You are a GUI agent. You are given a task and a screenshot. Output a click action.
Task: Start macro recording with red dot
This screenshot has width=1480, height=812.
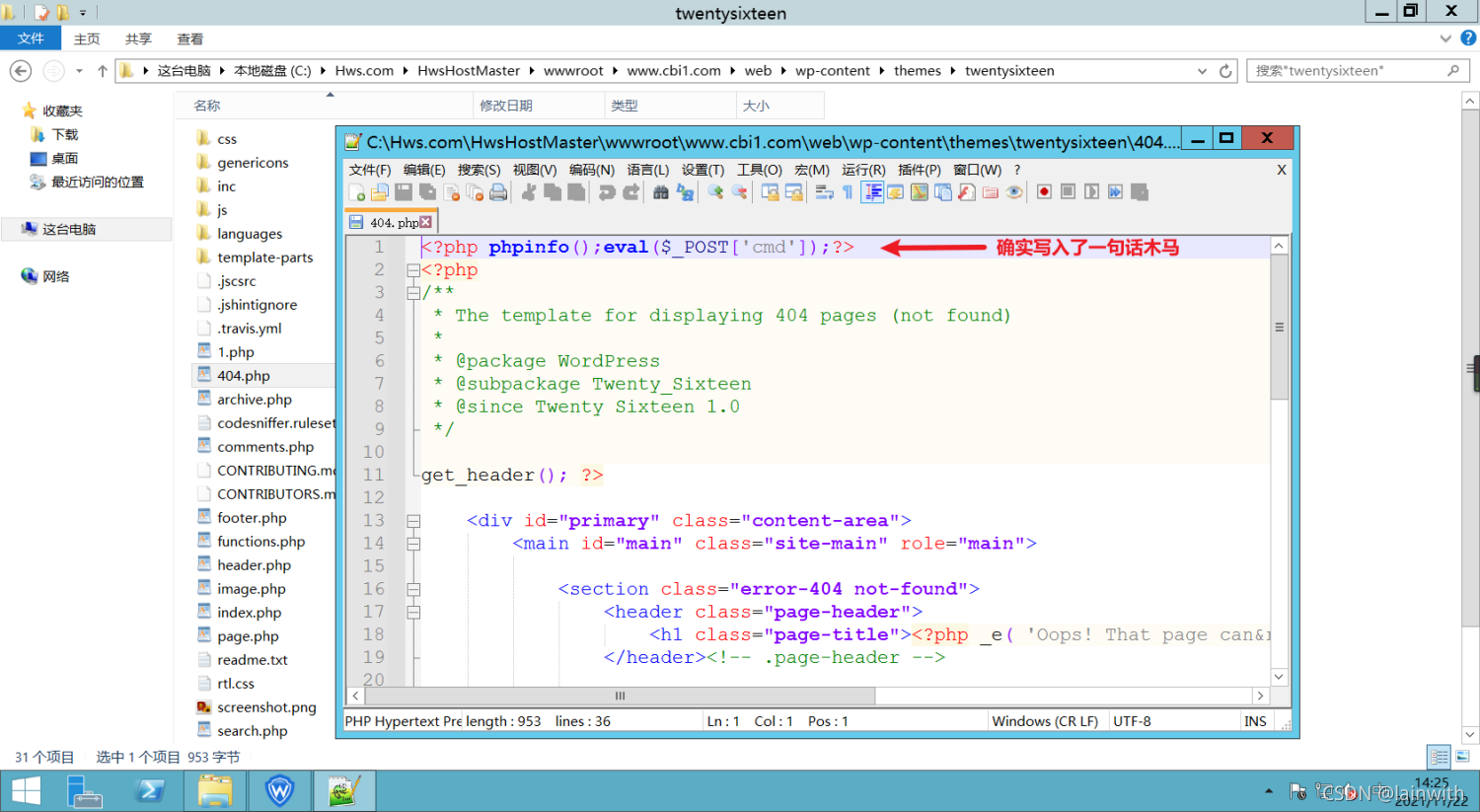pyautogui.click(x=1044, y=192)
